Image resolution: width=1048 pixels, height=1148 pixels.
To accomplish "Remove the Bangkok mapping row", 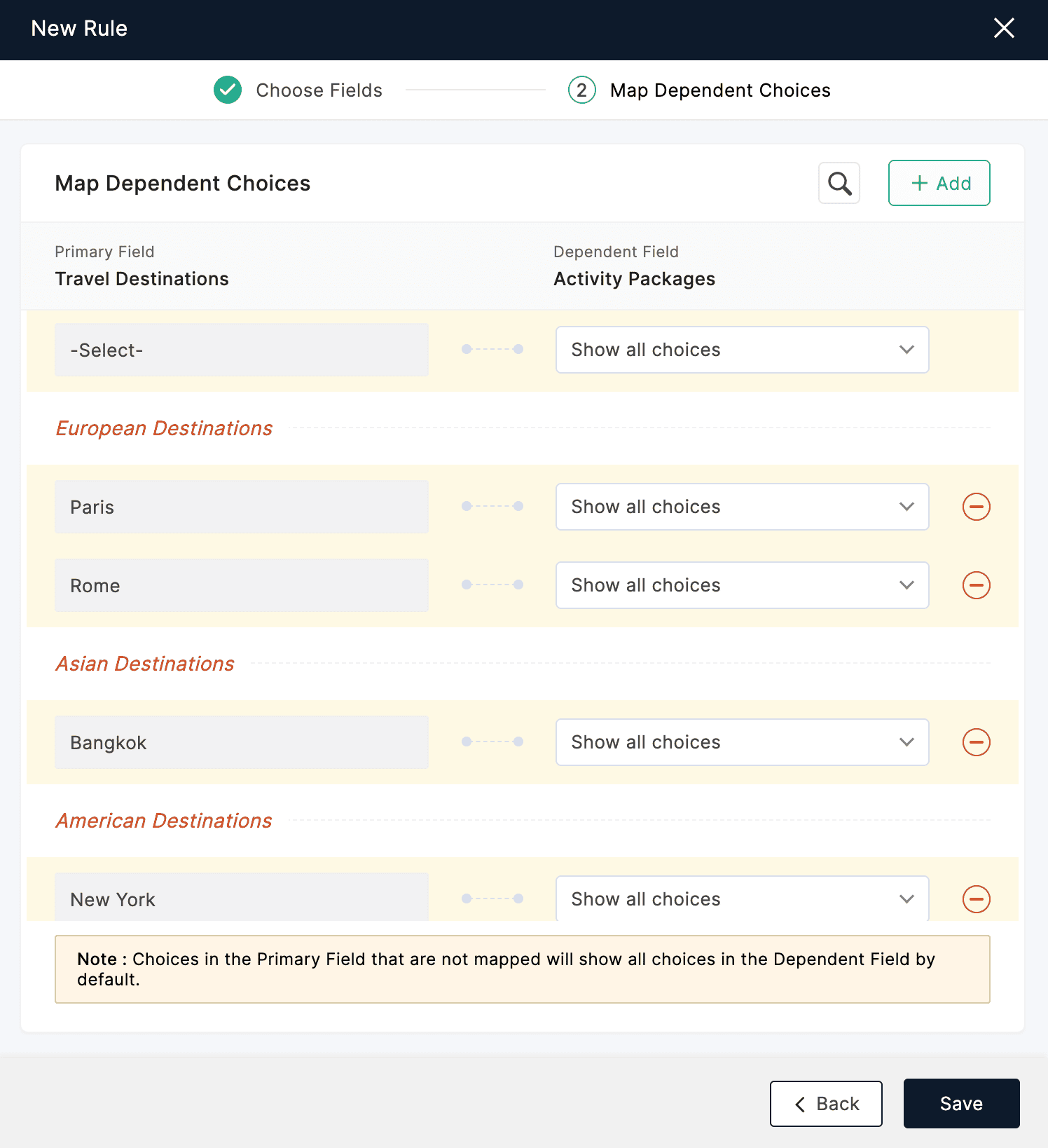I will coord(976,742).
